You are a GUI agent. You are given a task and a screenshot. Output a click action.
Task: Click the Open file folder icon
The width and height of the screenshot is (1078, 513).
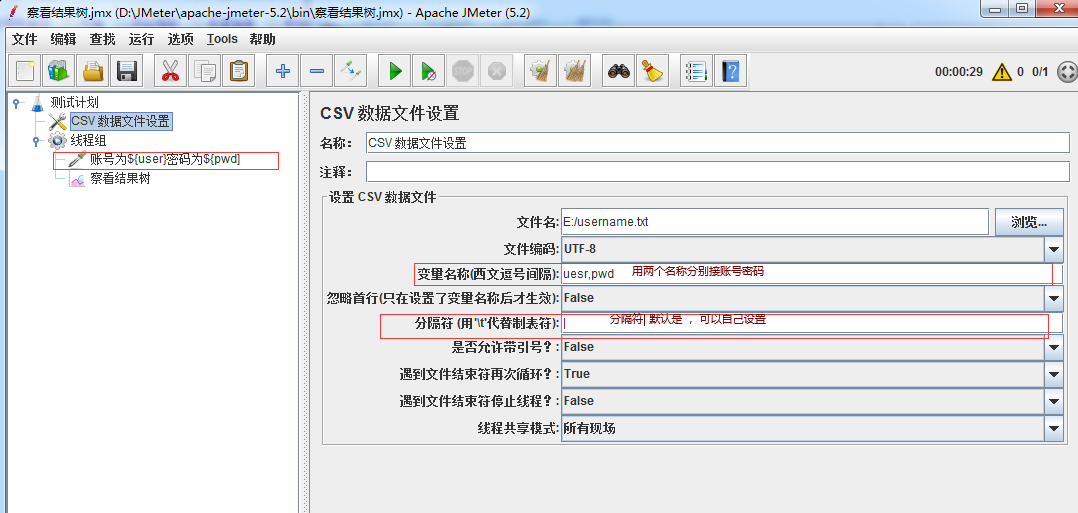[93, 71]
